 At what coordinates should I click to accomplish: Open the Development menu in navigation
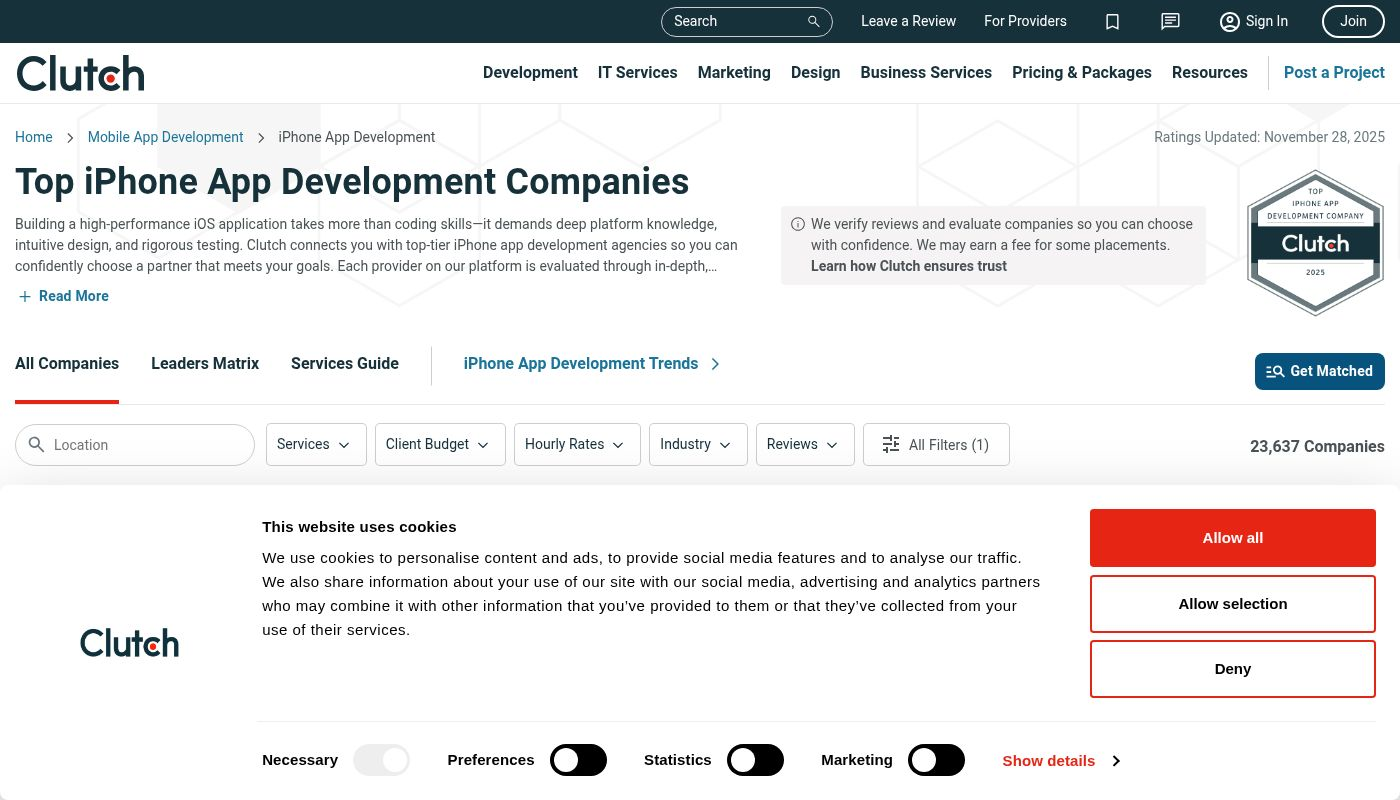point(530,72)
